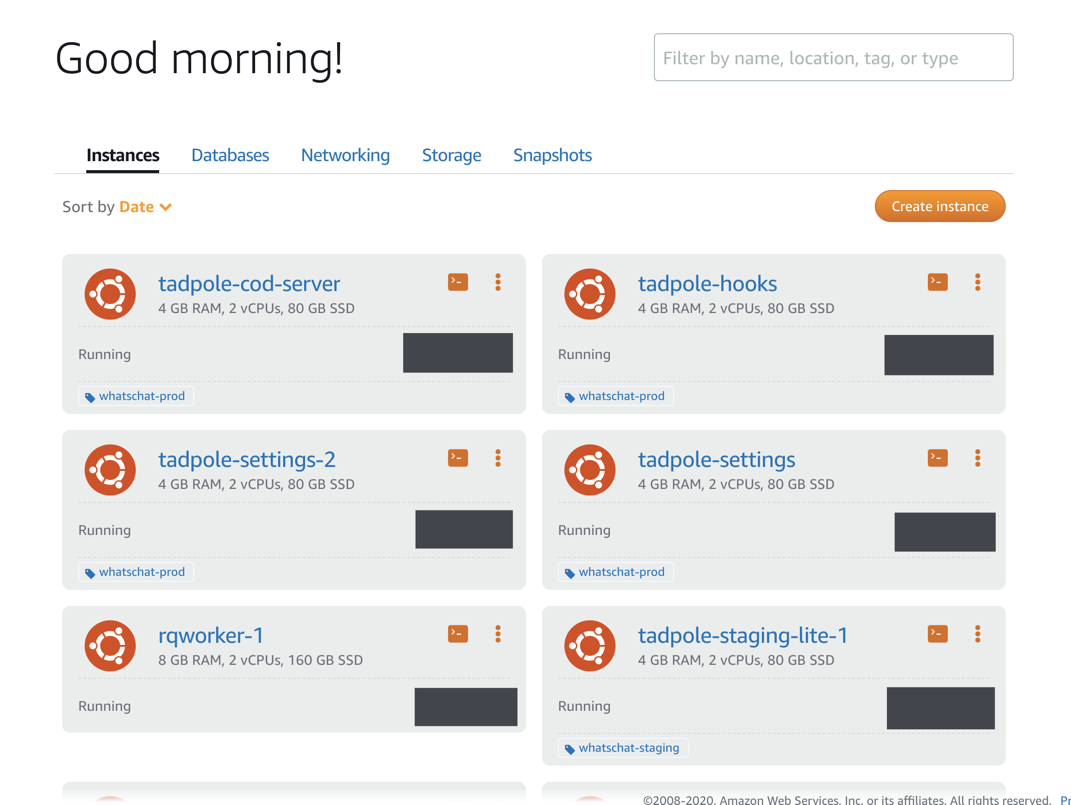This screenshot has width=1071, height=805.
Task: Click the Create instance button
Action: (939, 207)
